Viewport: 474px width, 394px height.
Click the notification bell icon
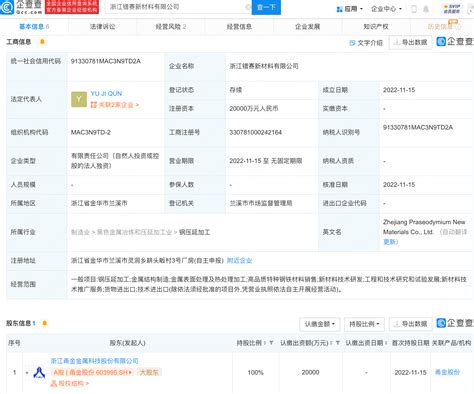point(426,9)
